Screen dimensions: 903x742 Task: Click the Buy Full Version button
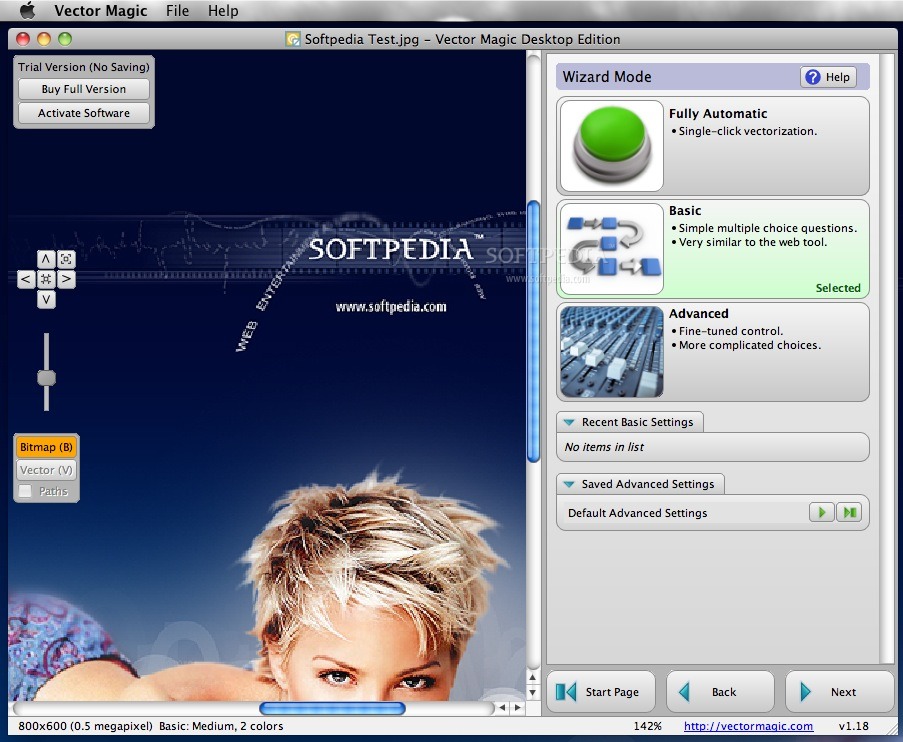[x=84, y=89]
